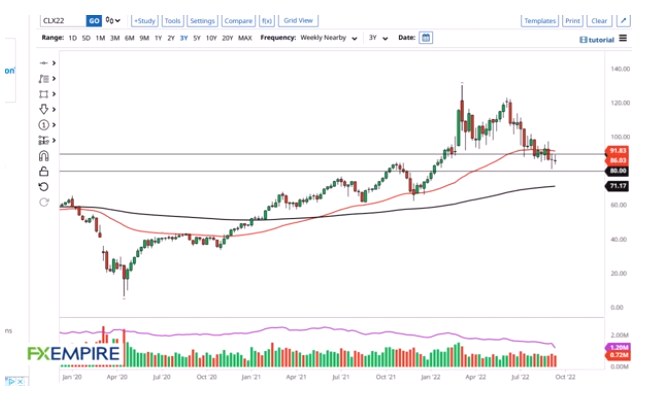Open the +Study button
Image resolution: width=655 pixels, height=399 pixels.
[144, 20]
